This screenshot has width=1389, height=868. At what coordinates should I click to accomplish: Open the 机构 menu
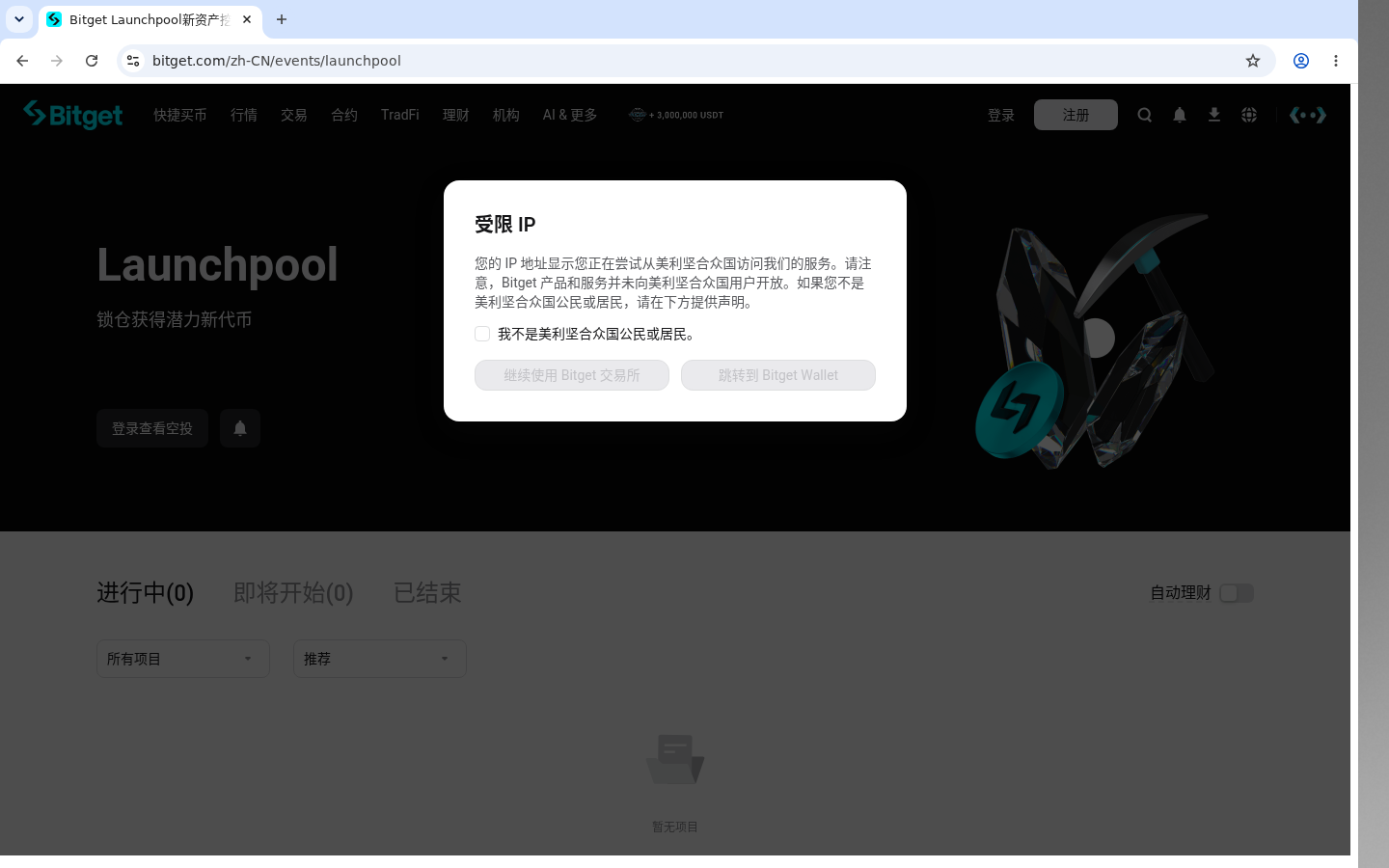pos(506,115)
